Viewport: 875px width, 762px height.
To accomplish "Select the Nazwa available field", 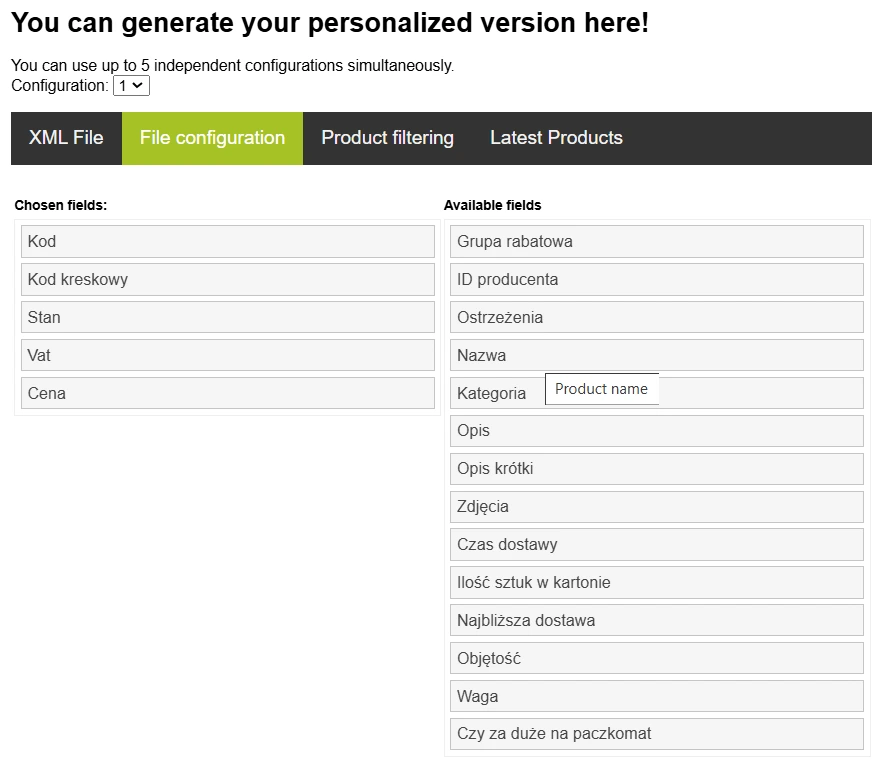I will tap(657, 355).
